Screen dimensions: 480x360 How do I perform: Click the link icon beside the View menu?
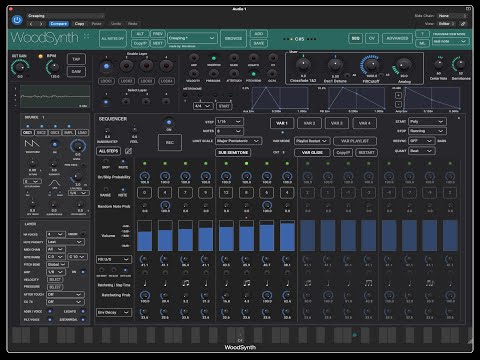pos(463,24)
